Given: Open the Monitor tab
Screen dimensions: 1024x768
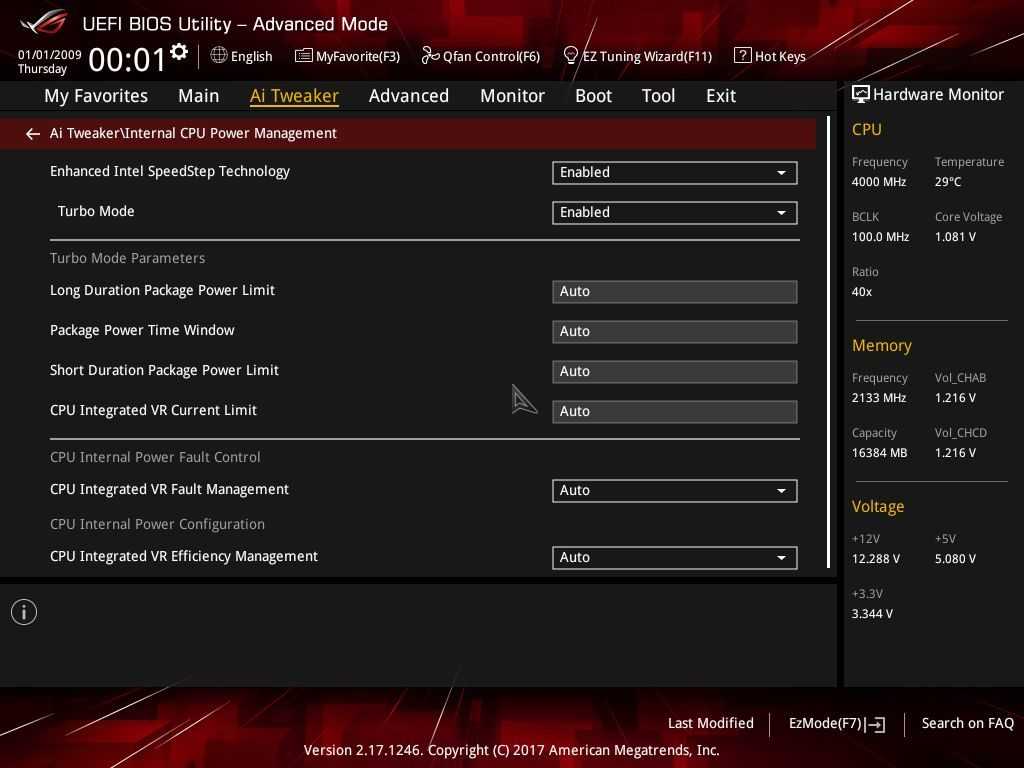Looking at the screenshot, I should point(512,96).
